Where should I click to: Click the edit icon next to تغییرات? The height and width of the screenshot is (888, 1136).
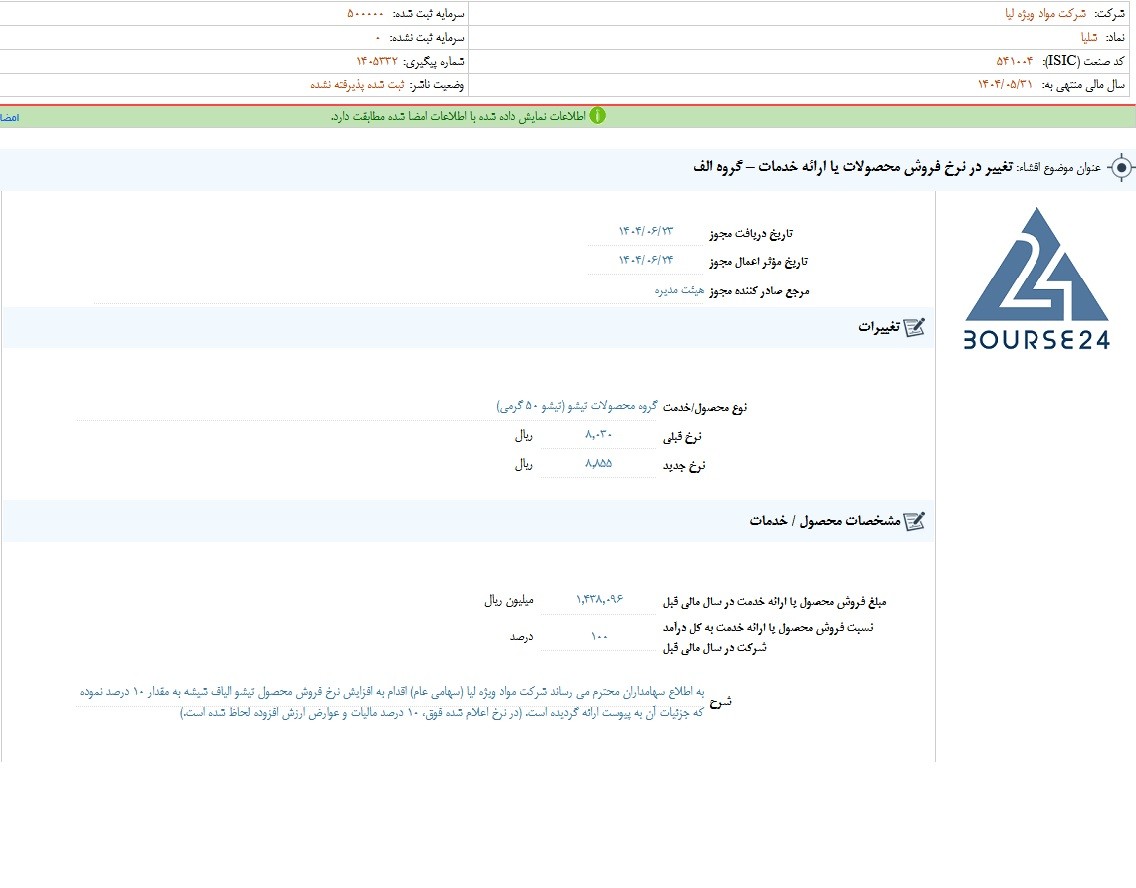click(914, 327)
